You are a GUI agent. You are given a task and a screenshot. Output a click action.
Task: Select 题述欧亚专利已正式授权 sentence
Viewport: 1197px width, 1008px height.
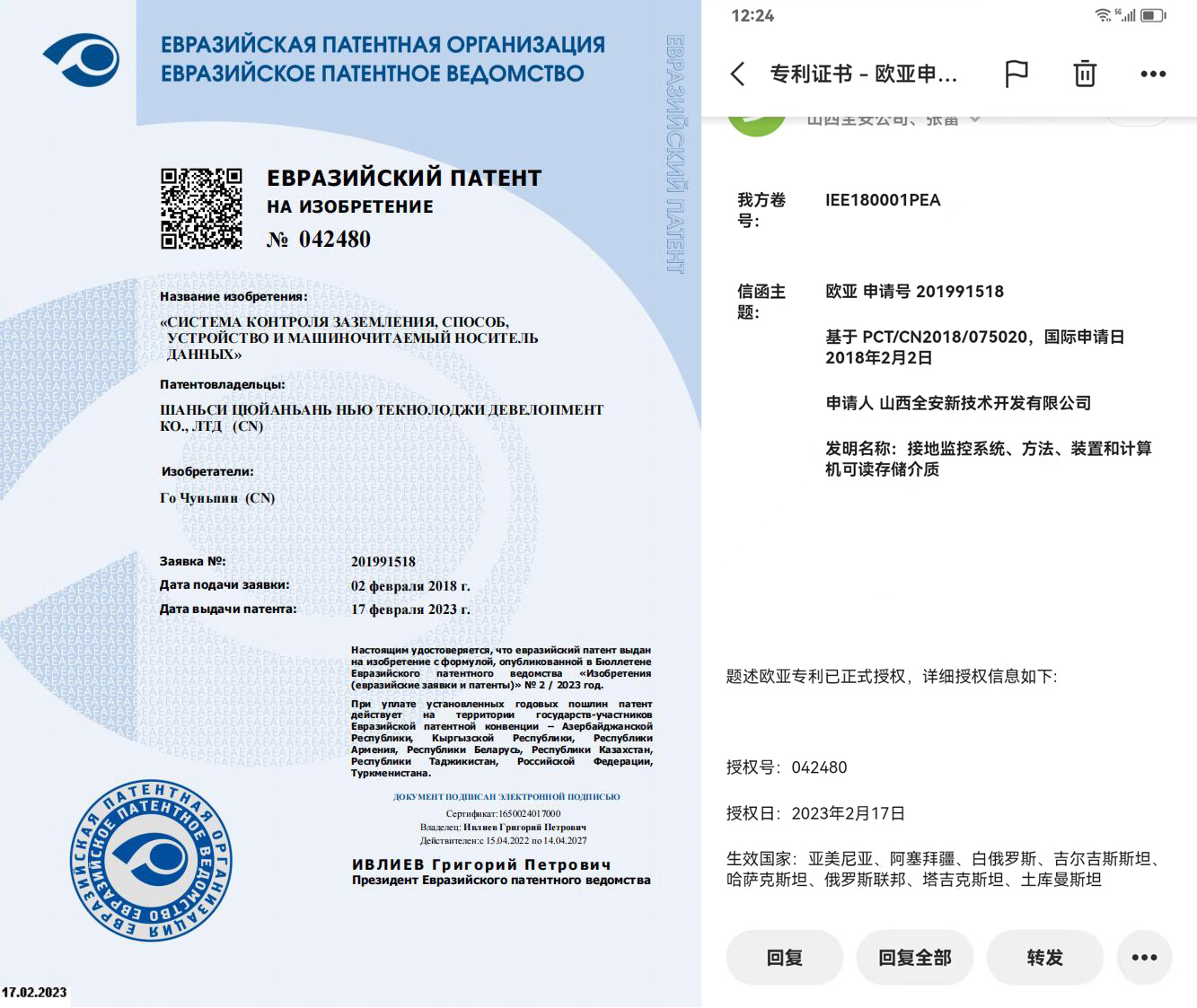892,676
